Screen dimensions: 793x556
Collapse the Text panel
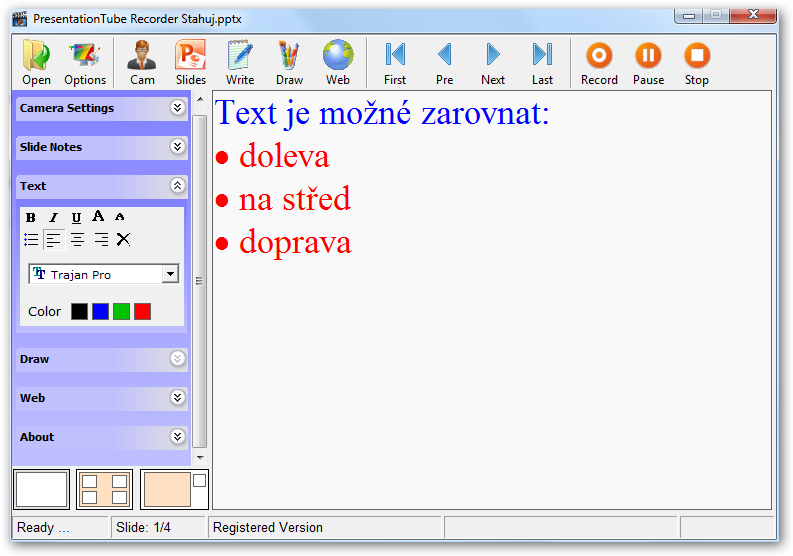(177, 186)
